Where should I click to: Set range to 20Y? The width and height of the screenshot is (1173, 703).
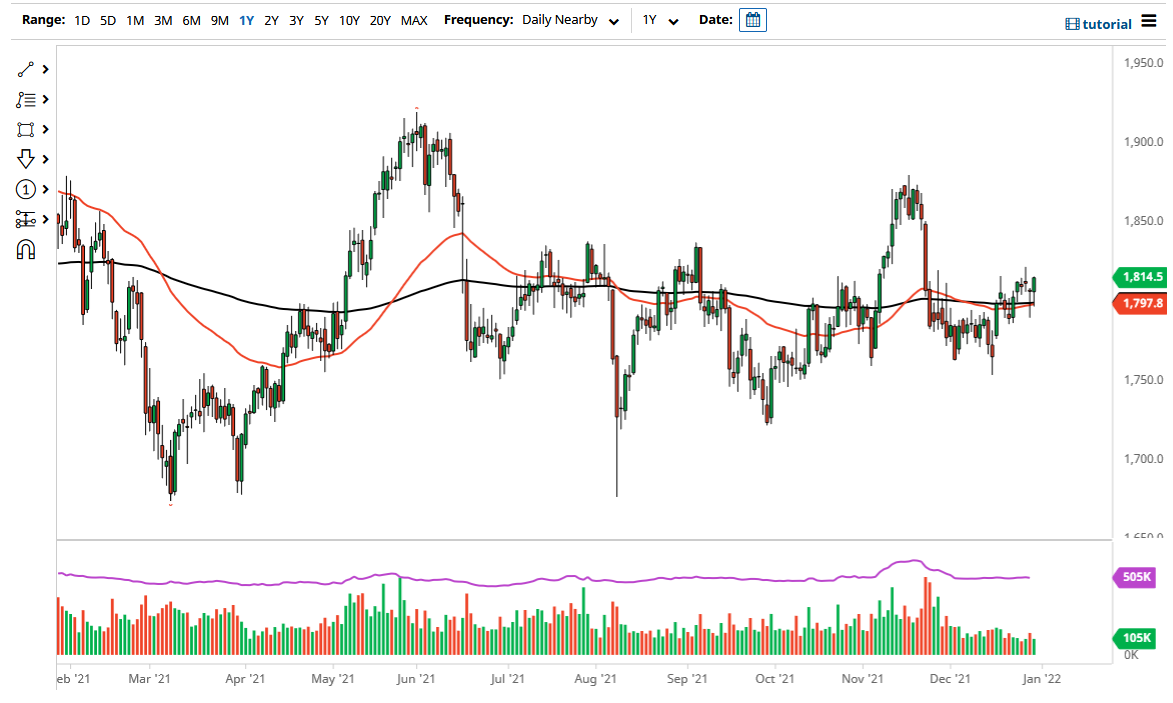[x=380, y=20]
